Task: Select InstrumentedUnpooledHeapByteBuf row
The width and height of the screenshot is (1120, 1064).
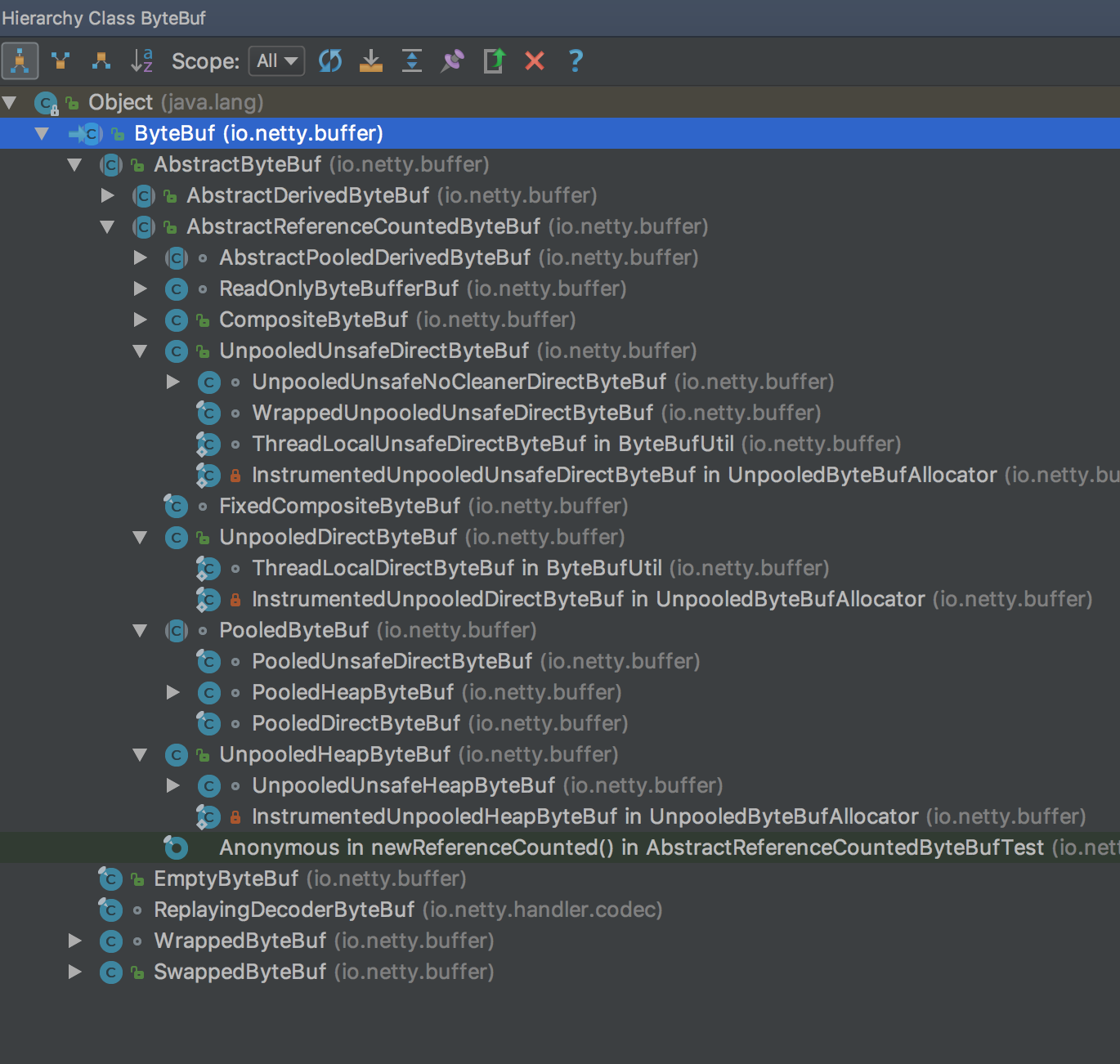Action: (x=560, y=816)
